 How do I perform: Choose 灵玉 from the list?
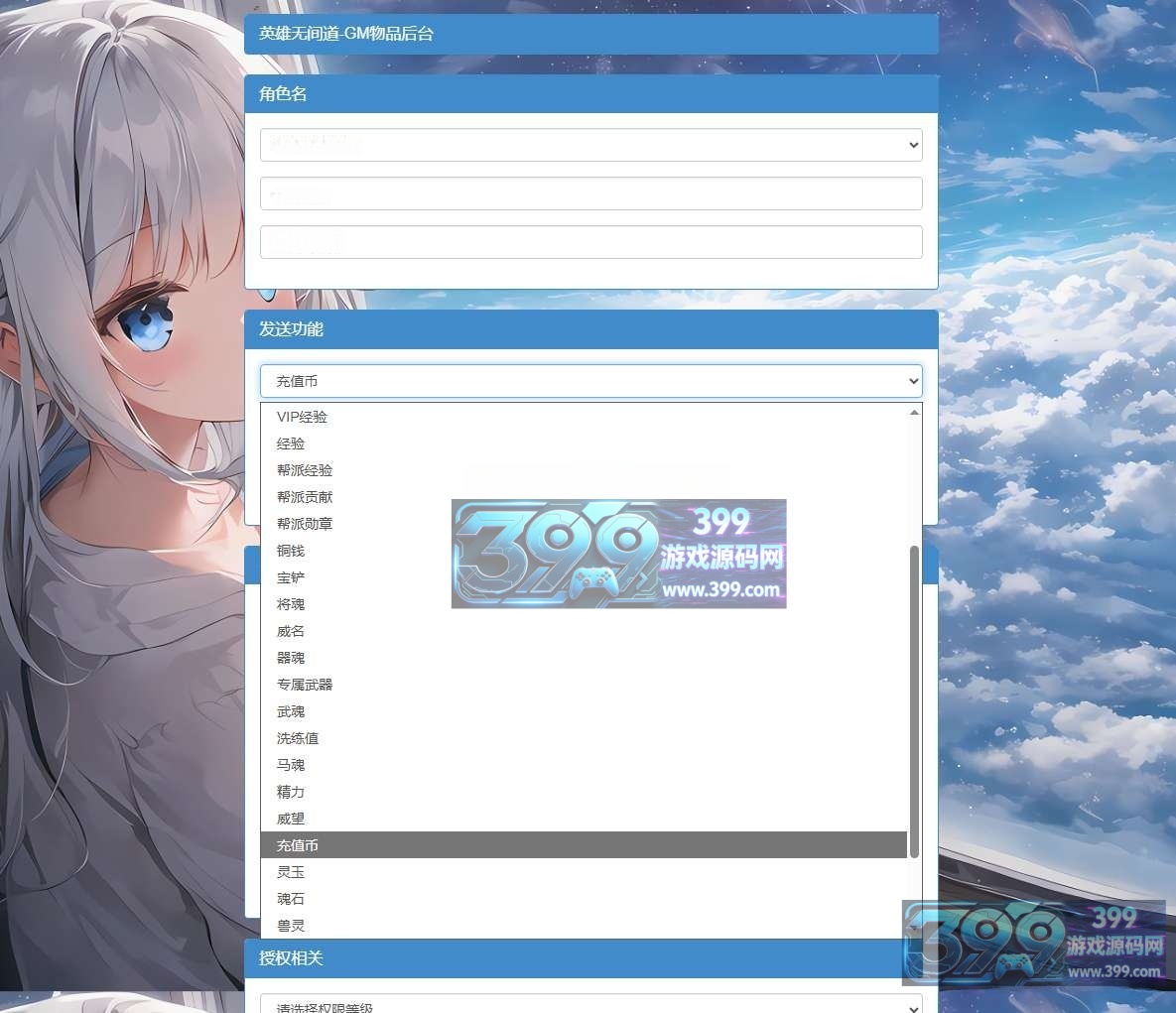[x=584, y=872]
